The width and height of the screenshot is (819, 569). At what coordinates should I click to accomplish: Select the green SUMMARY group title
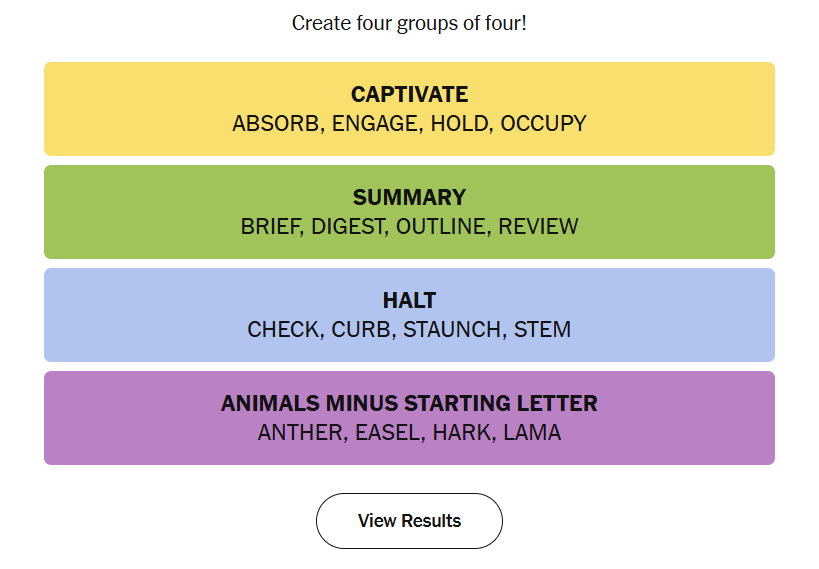coord(409,198)
